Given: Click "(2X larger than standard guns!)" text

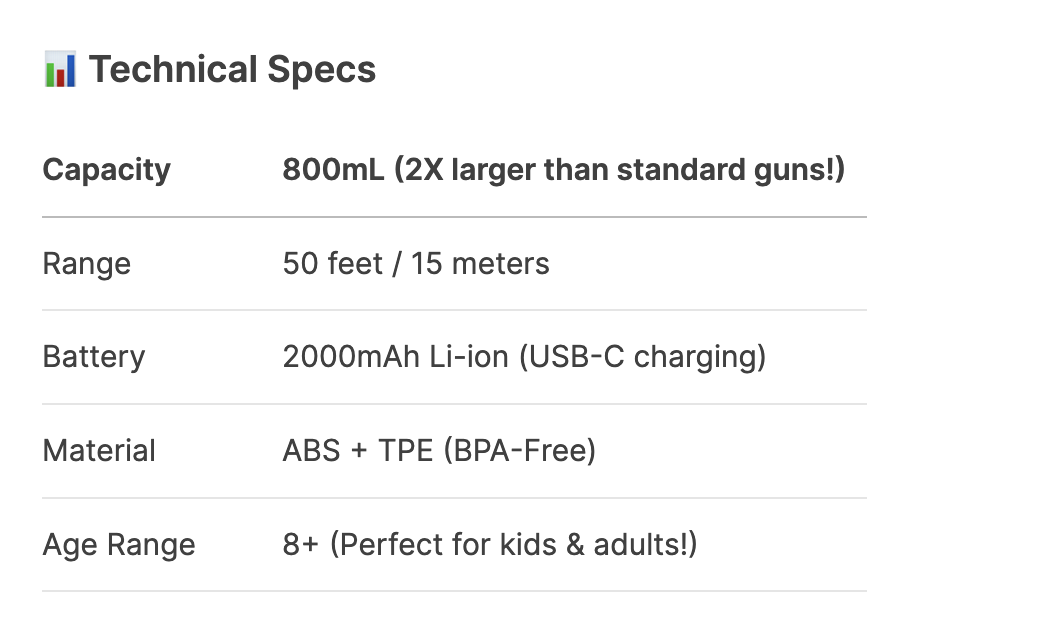Looking at the screenshot, I should (x=619, y=170).
